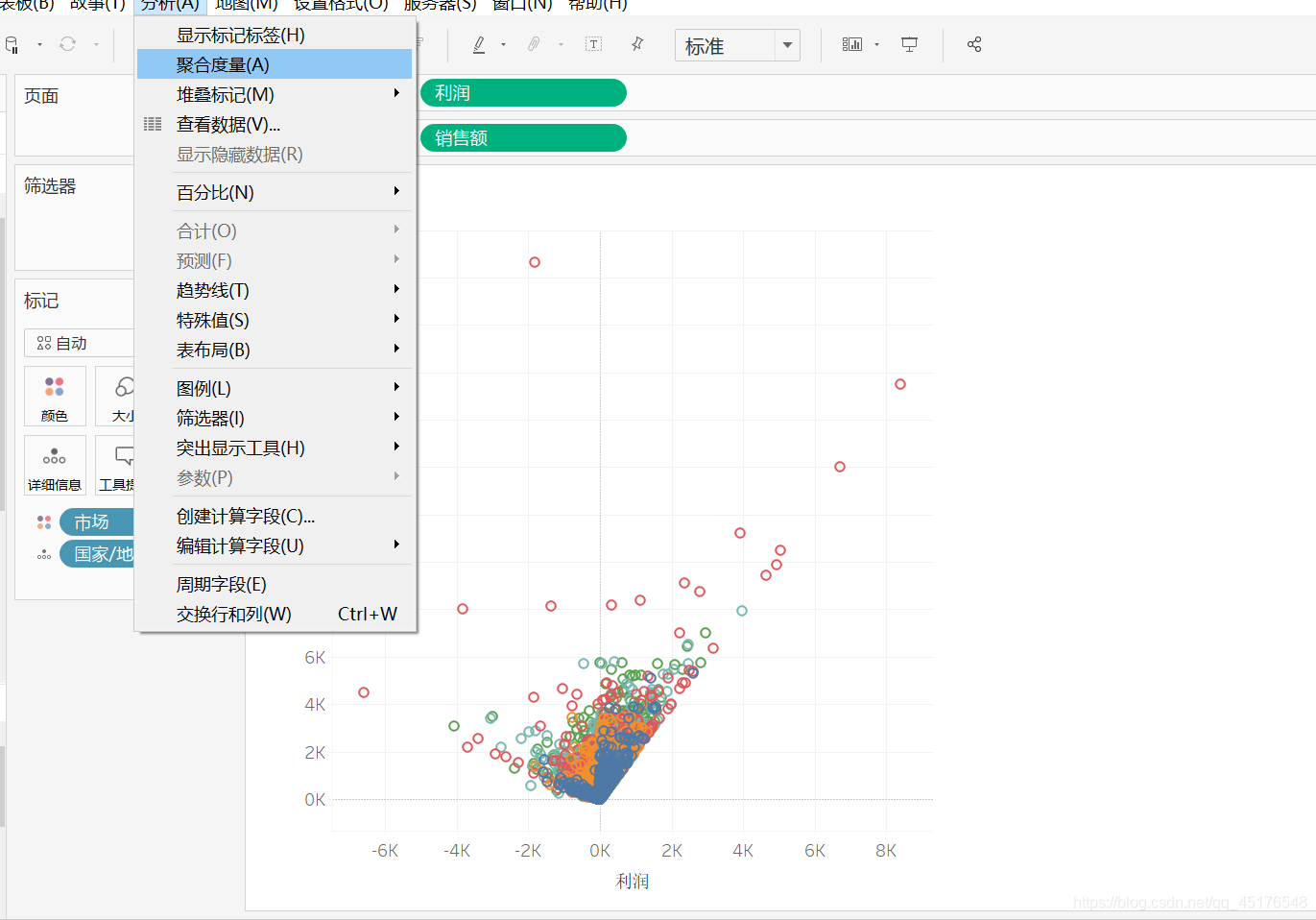Open the Tooltip (工具提示) marks card button

click(115, 465)
